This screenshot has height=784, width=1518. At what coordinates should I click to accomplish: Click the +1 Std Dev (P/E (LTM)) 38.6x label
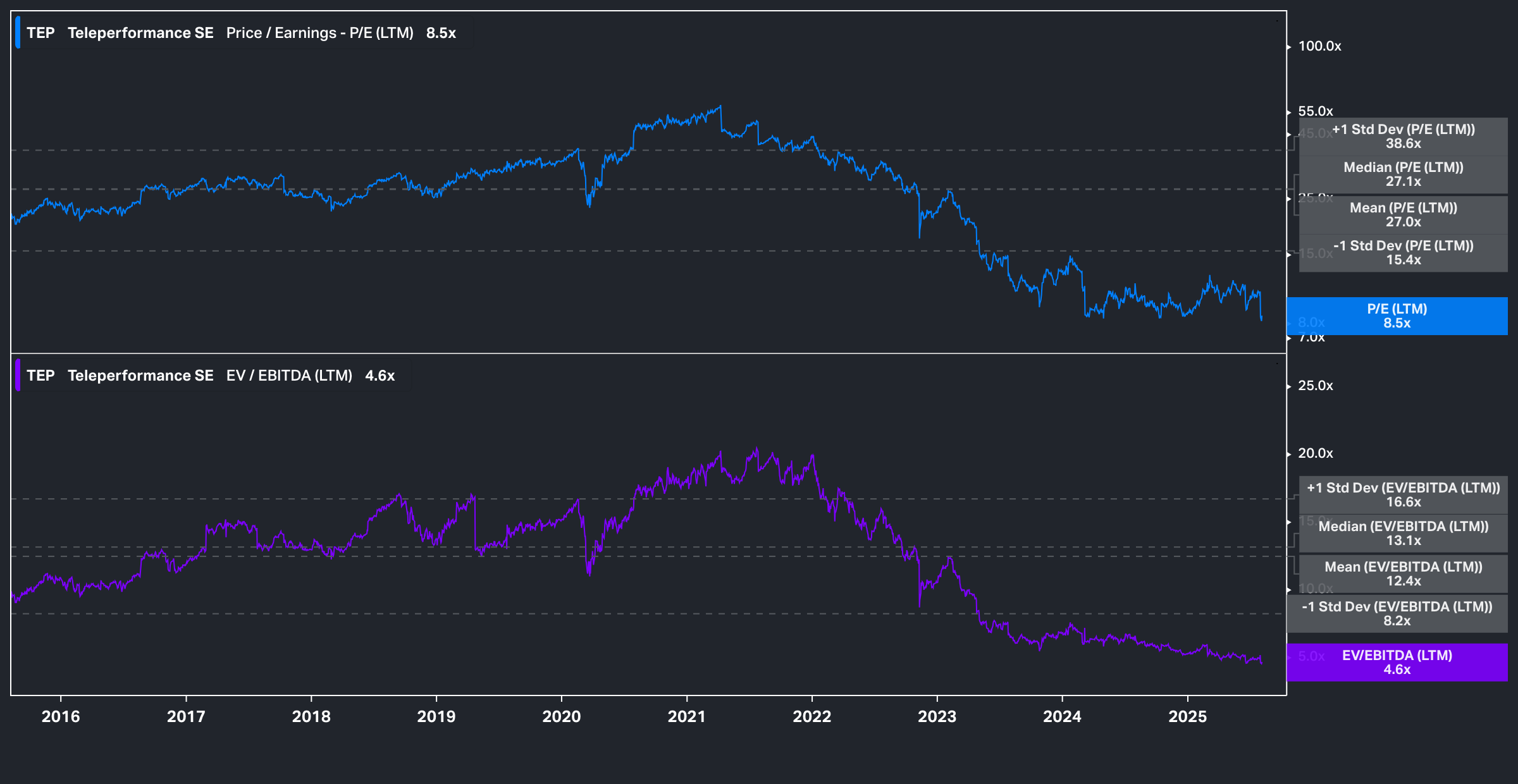(1403, 137)
